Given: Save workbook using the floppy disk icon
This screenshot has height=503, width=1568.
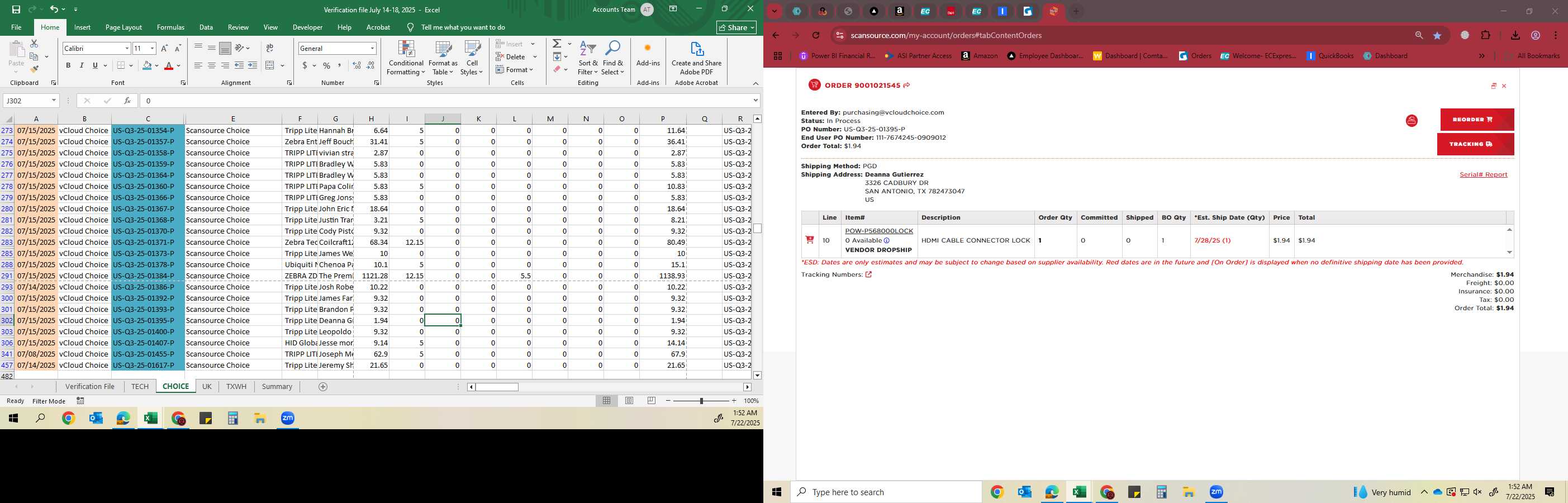Looking at the screenshot, I should 16,9.
